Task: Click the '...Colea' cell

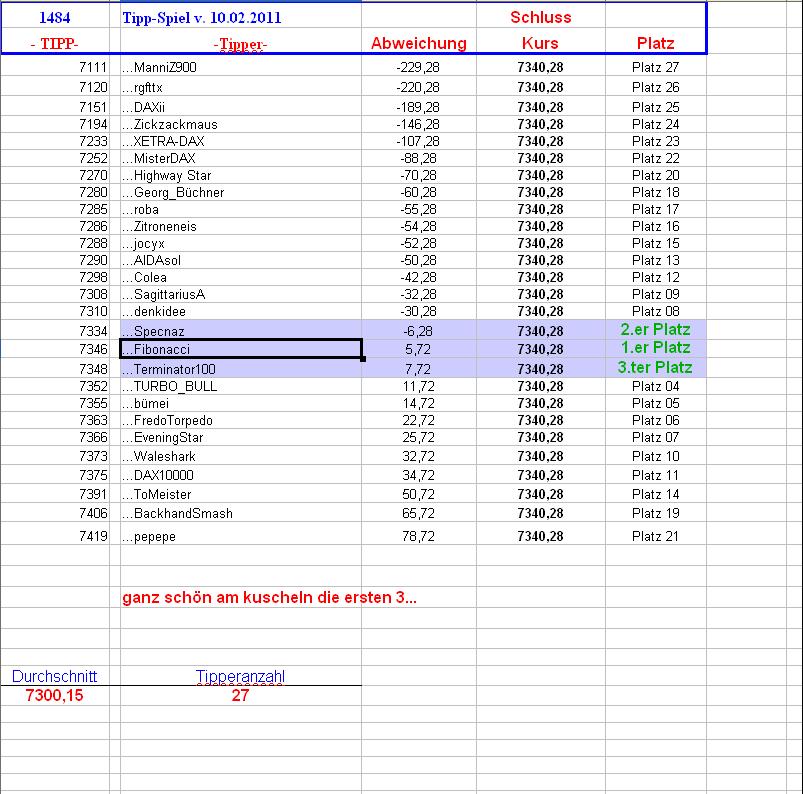Action: [241, 277]
